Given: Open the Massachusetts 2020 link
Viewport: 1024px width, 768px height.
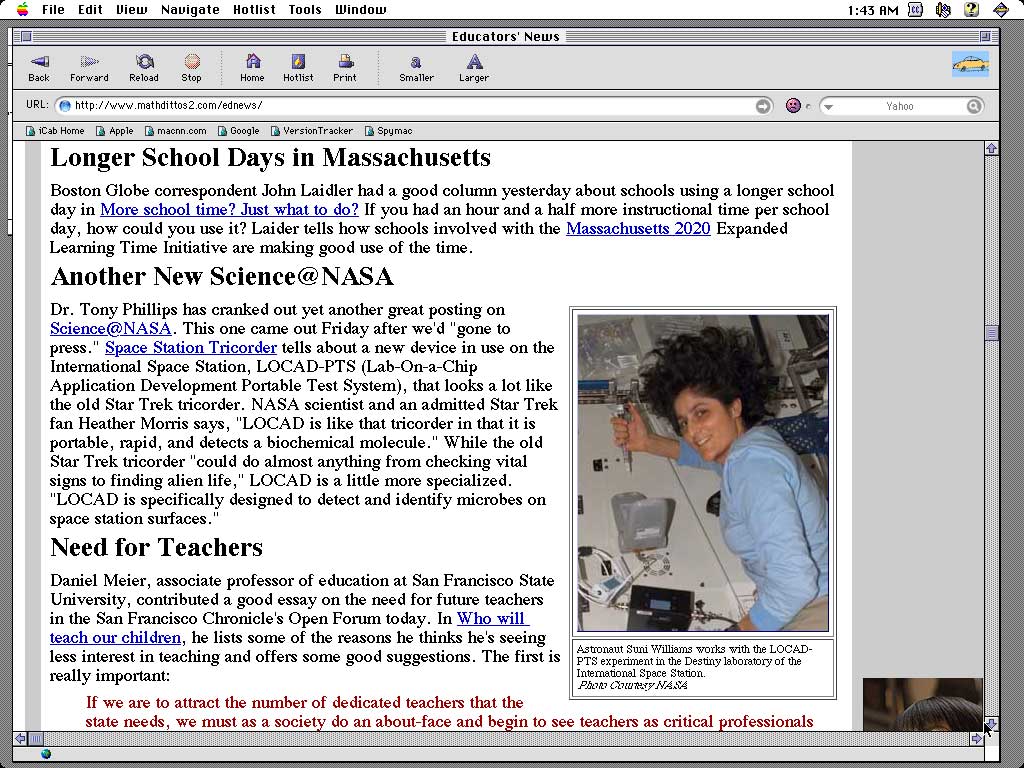Looking at the screenshot, I should click(638, 229).
